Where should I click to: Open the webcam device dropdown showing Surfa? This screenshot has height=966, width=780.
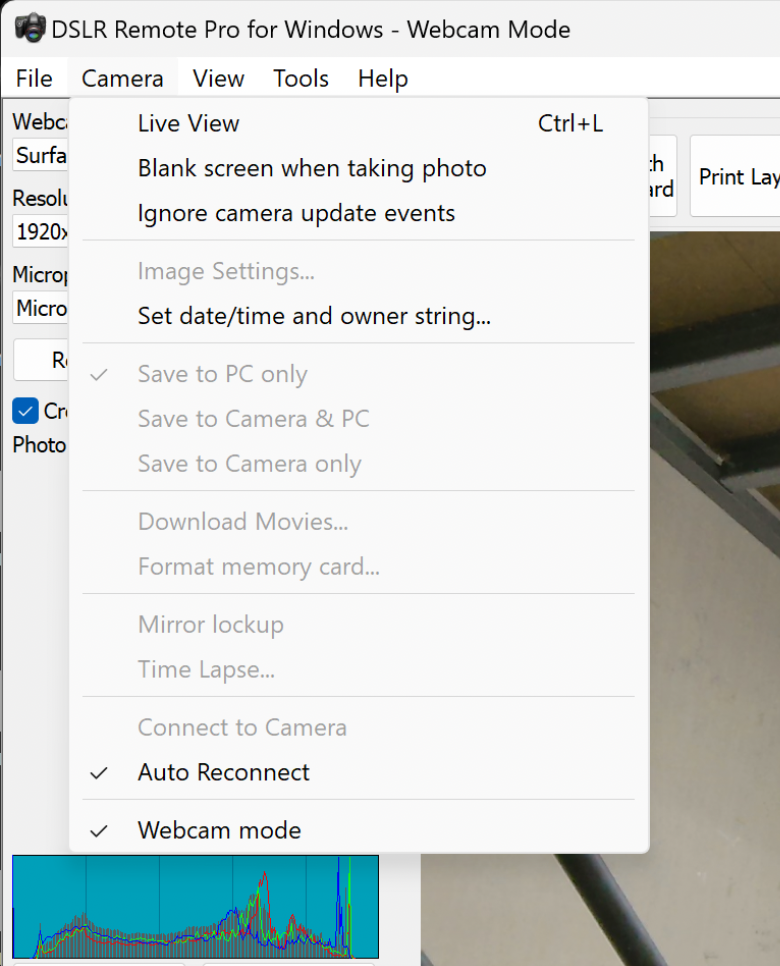click(41, 155)
